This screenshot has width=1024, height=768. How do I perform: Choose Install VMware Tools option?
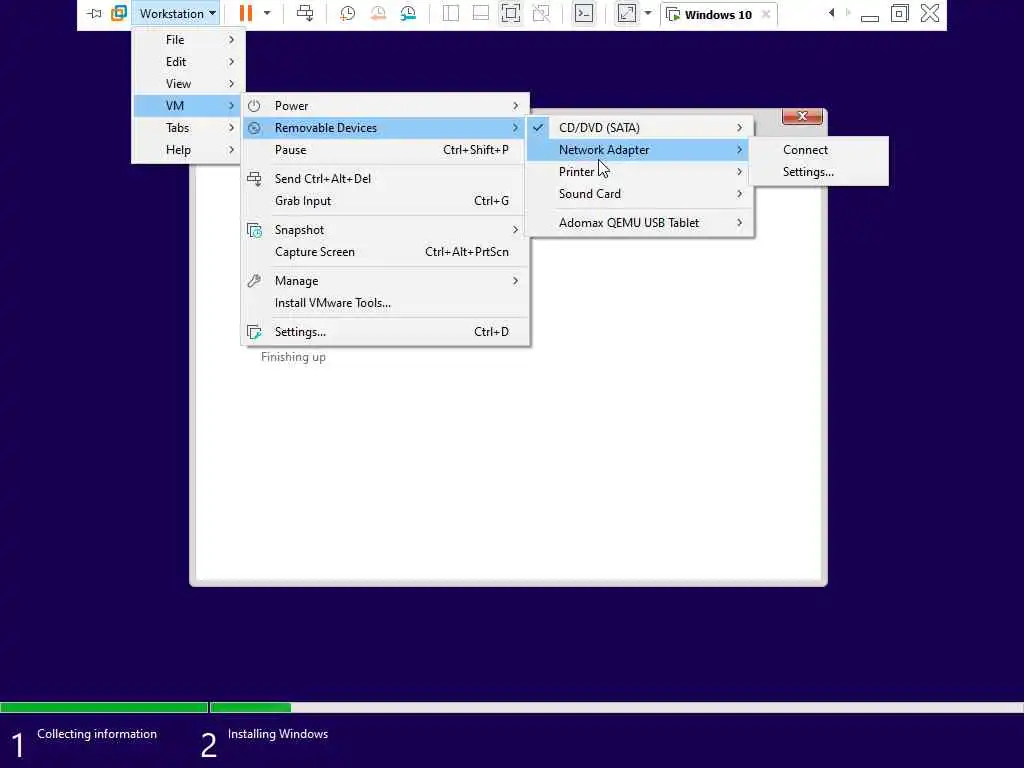click(x=386, y=303)
